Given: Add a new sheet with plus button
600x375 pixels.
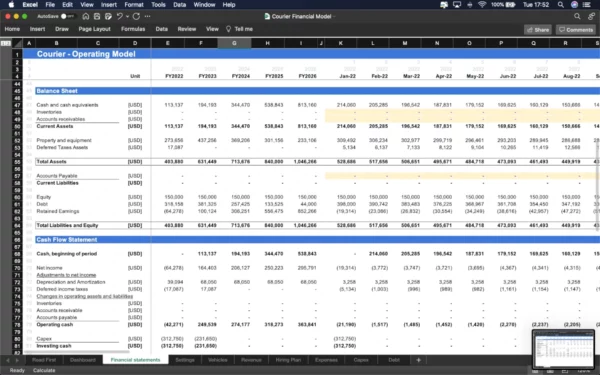Looking at the screenshot, I should pos(419,360).
